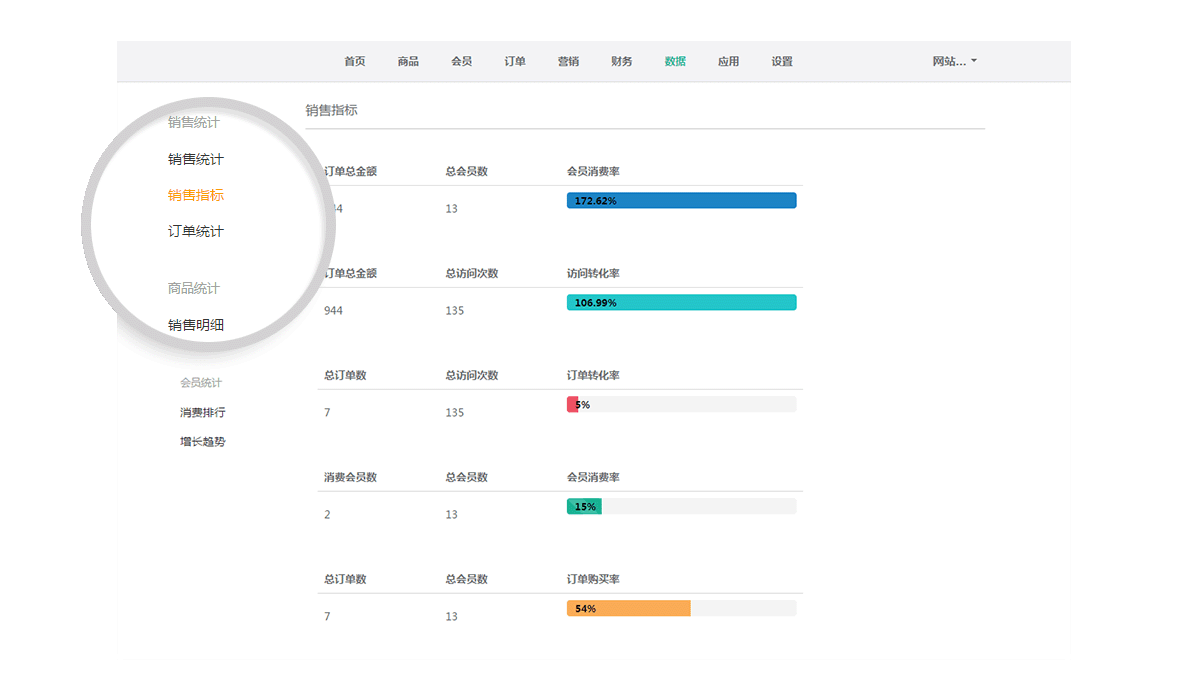Select the highlighted 数据 nav item
Image resolution: width=1200 pixels, height=700 pixels.
pos(675,62)
